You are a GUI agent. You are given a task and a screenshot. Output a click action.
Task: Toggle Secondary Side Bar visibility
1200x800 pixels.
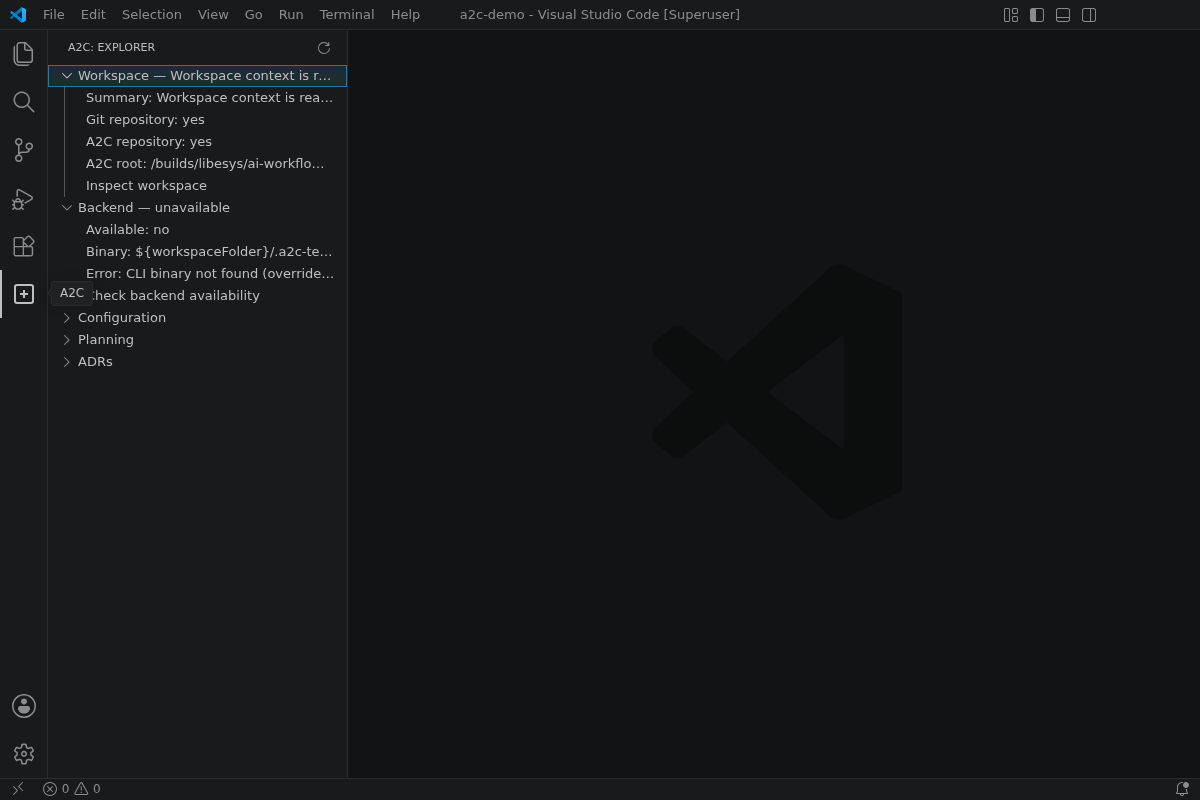click(1089, 15)
